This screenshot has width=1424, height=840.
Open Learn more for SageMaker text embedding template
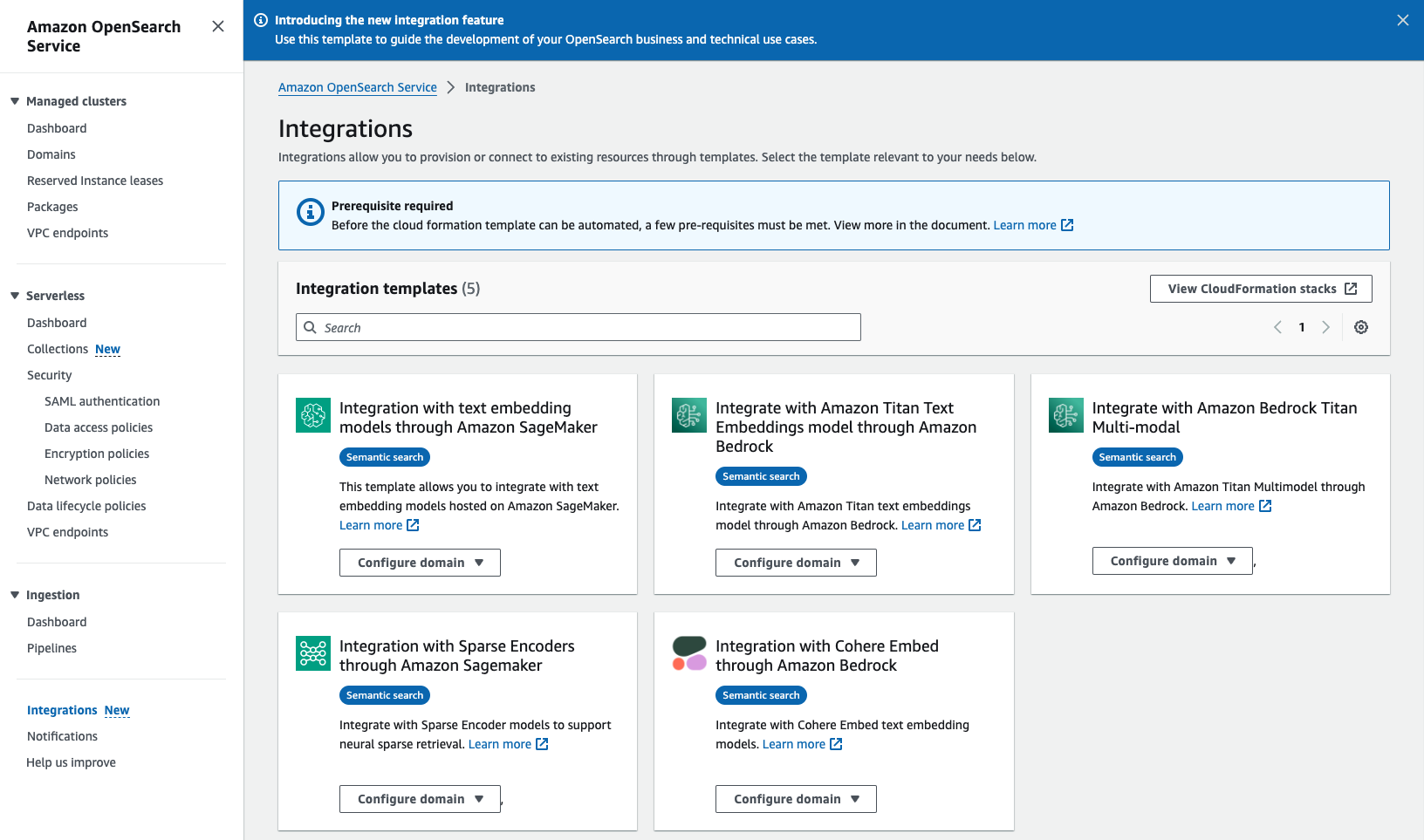[380, 525]
